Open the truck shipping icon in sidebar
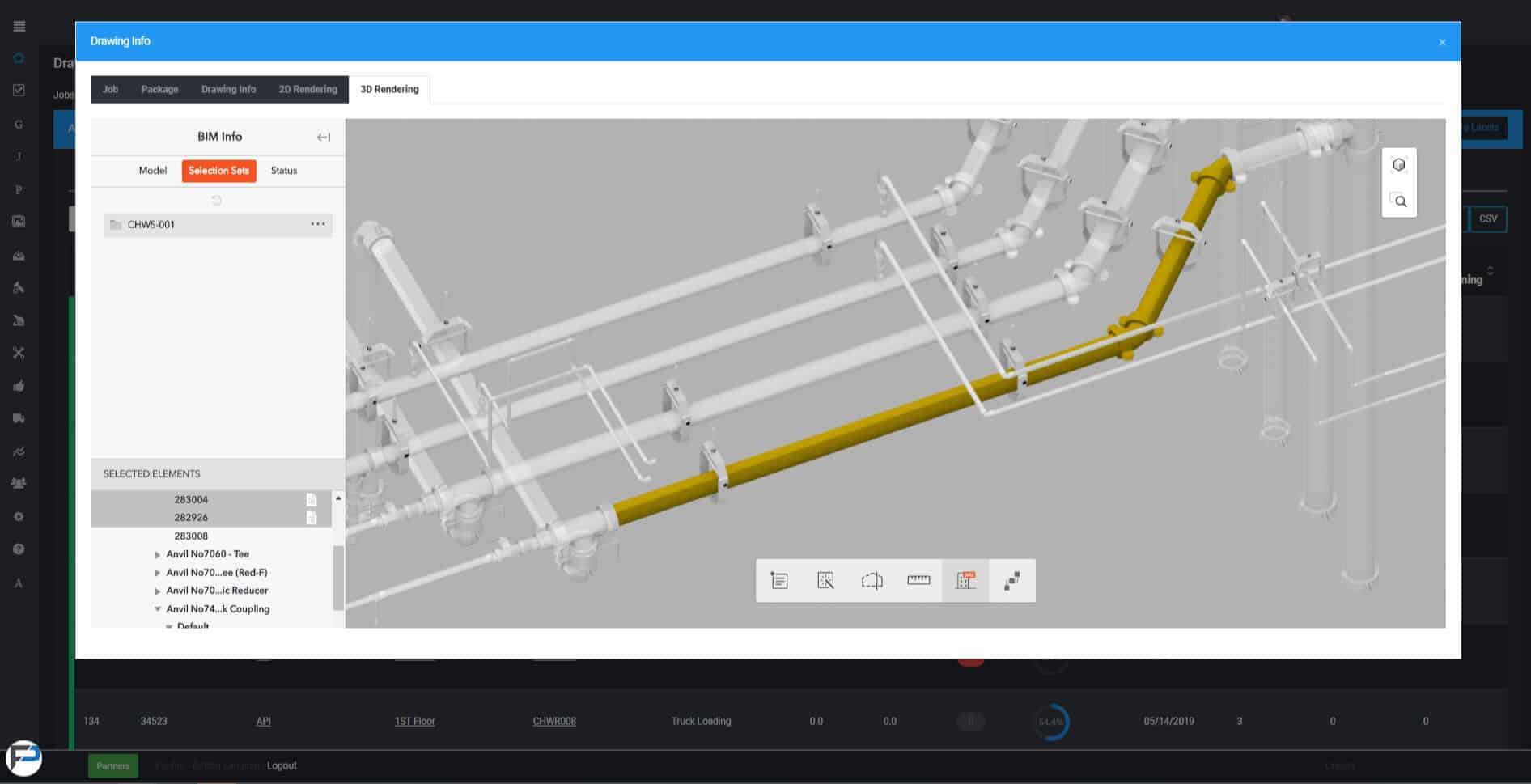 [x=19, y=418]
